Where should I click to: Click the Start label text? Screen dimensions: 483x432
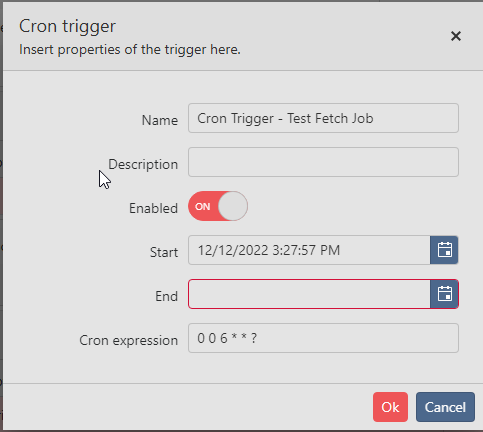(164, 252)
